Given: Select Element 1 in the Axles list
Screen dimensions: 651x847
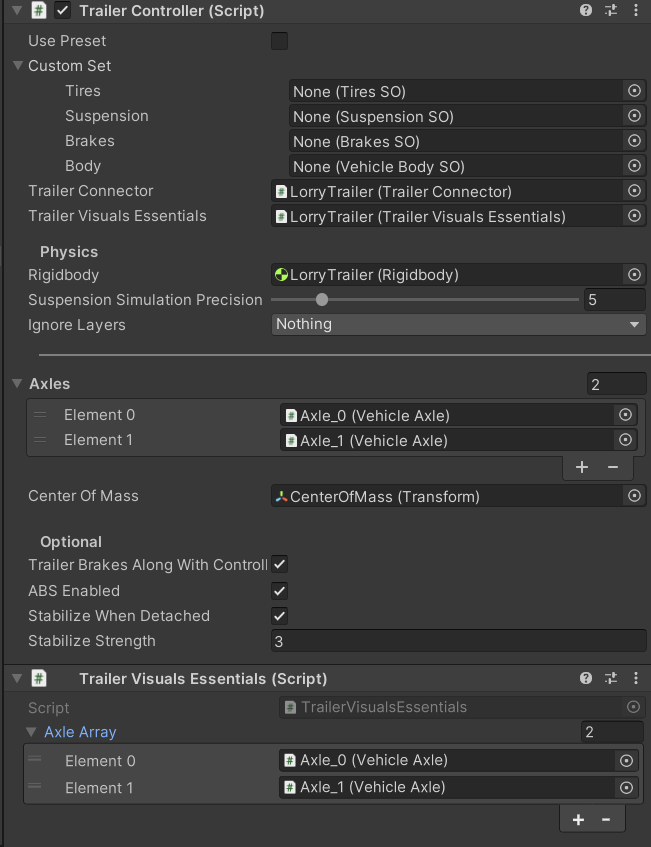Looking at the screenshot, I should (x=99, y=440).
